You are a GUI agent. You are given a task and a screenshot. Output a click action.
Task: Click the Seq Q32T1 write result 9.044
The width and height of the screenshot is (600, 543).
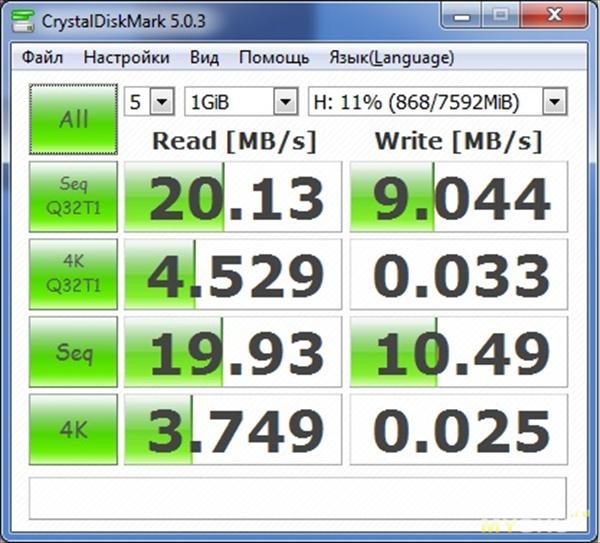pyautogui.click(x=459, y=197)
